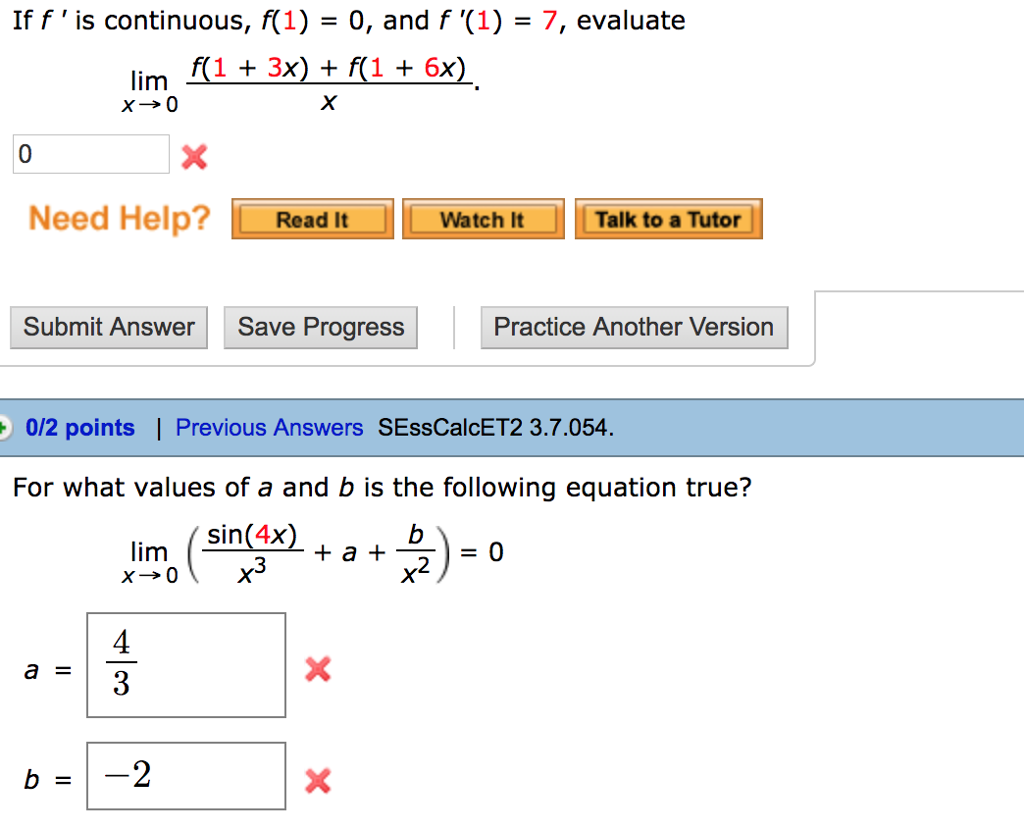Click the red X beside the first answer
This screenshot has height=830, width=1024.
(x=193, y=156)
